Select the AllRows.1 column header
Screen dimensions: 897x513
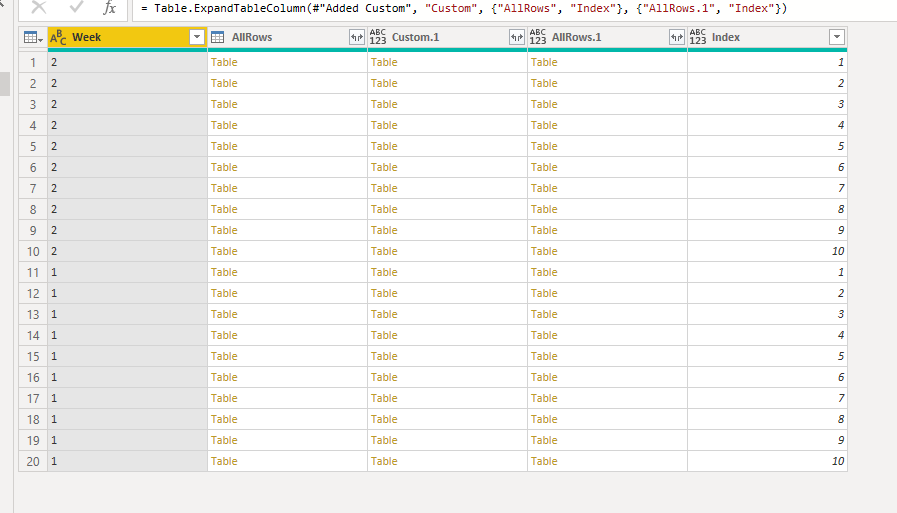(x=608, y=37)
